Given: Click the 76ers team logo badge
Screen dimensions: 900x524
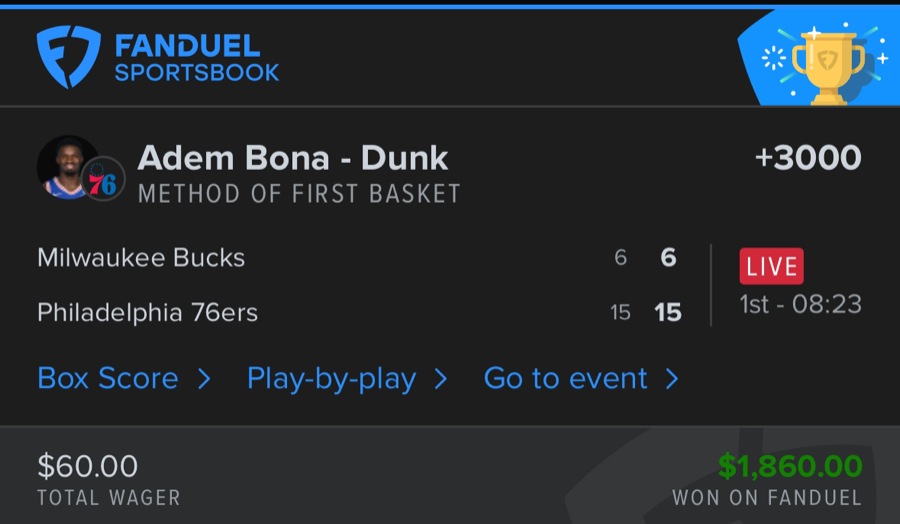Looking at the screenshot, I should pyautogui.click(x=102, y=180).
